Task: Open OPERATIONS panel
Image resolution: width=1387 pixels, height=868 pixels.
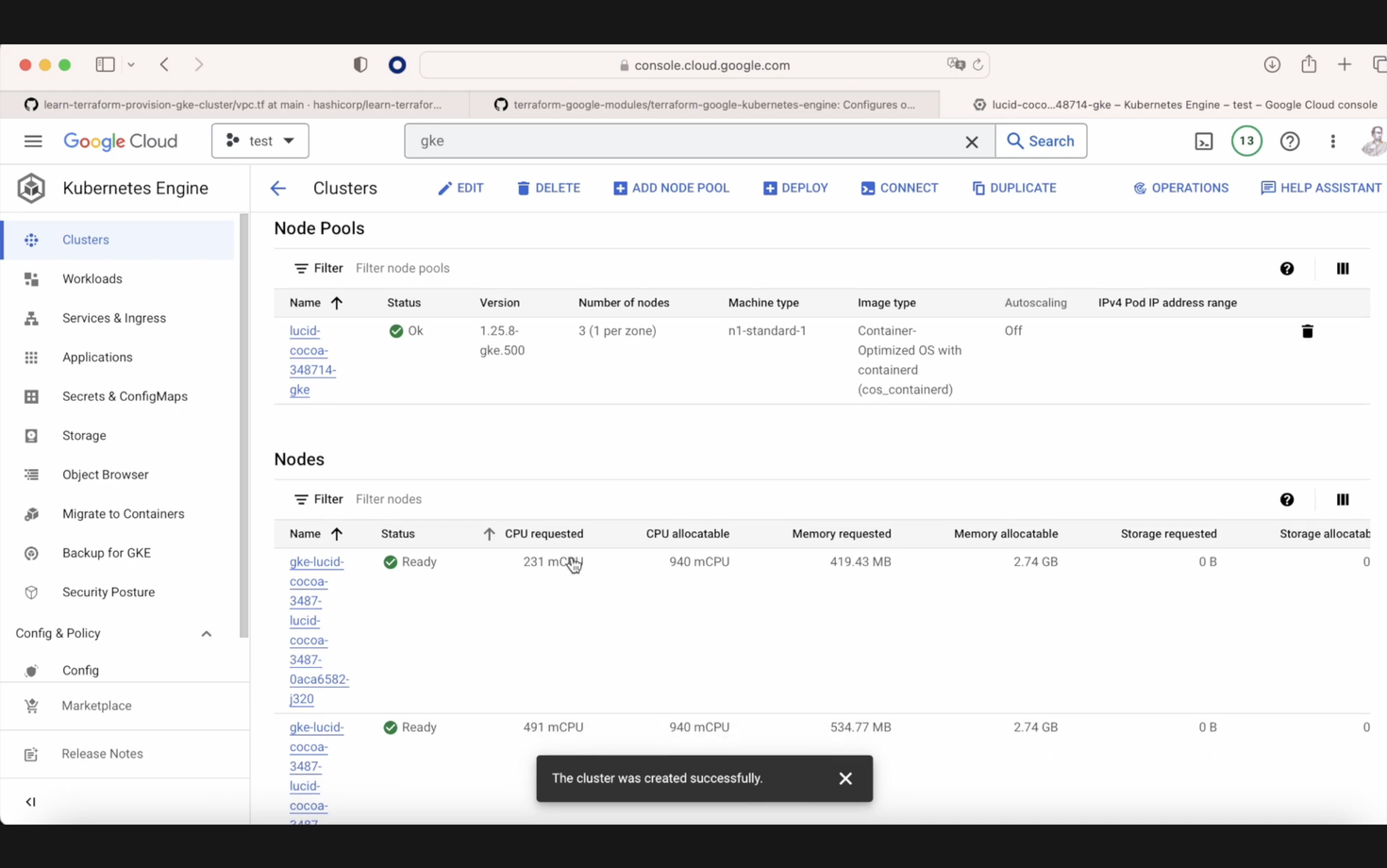Action: (x=1181, y=188)
